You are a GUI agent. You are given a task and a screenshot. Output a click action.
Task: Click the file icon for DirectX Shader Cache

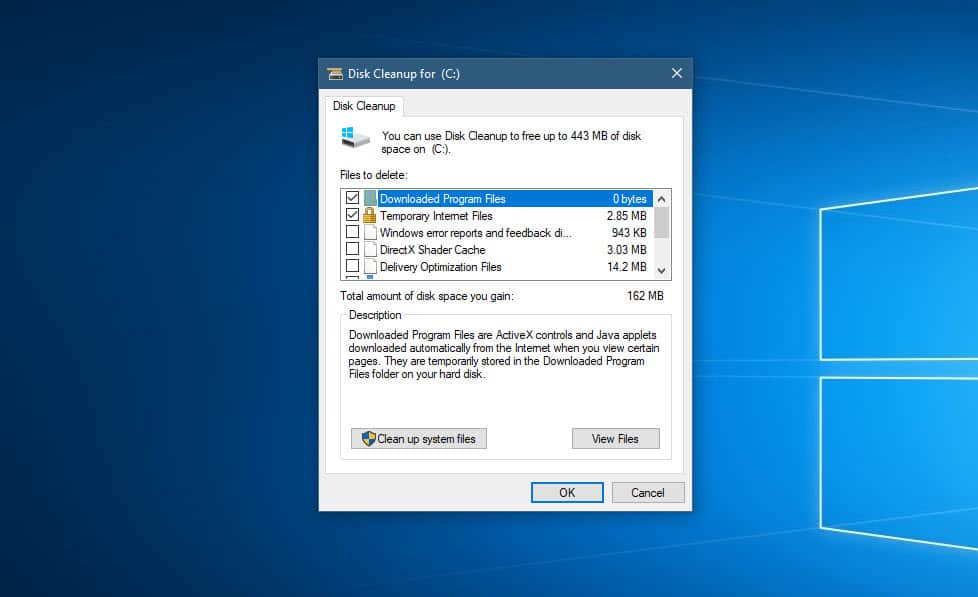coord(370,250)
